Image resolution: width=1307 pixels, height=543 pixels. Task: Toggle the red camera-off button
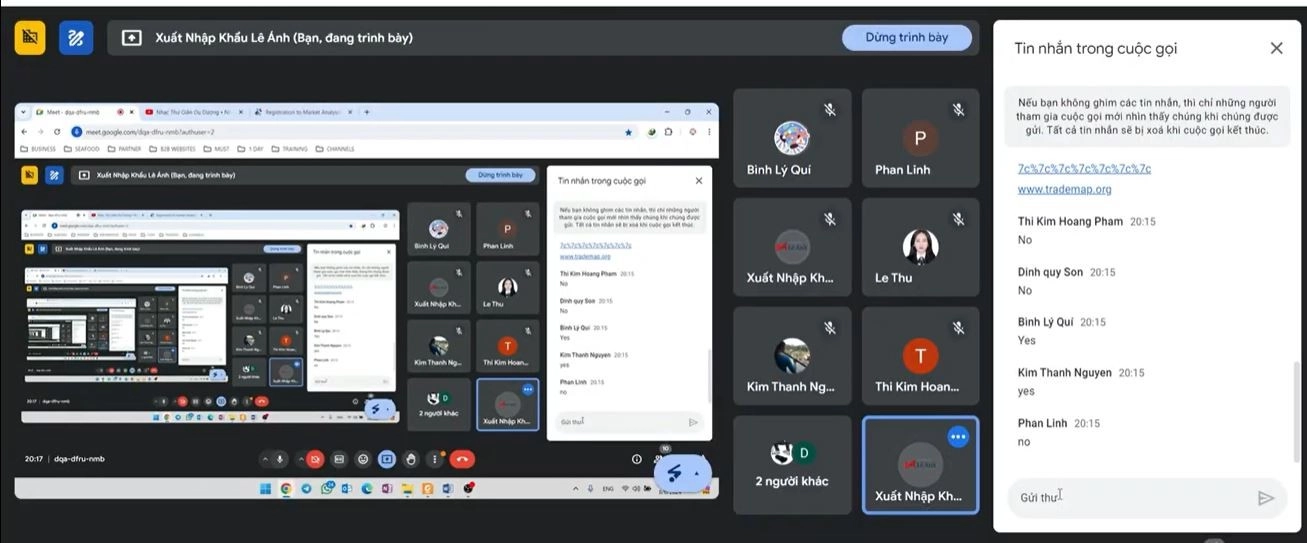pyautogui.click(x=315, y=459)
